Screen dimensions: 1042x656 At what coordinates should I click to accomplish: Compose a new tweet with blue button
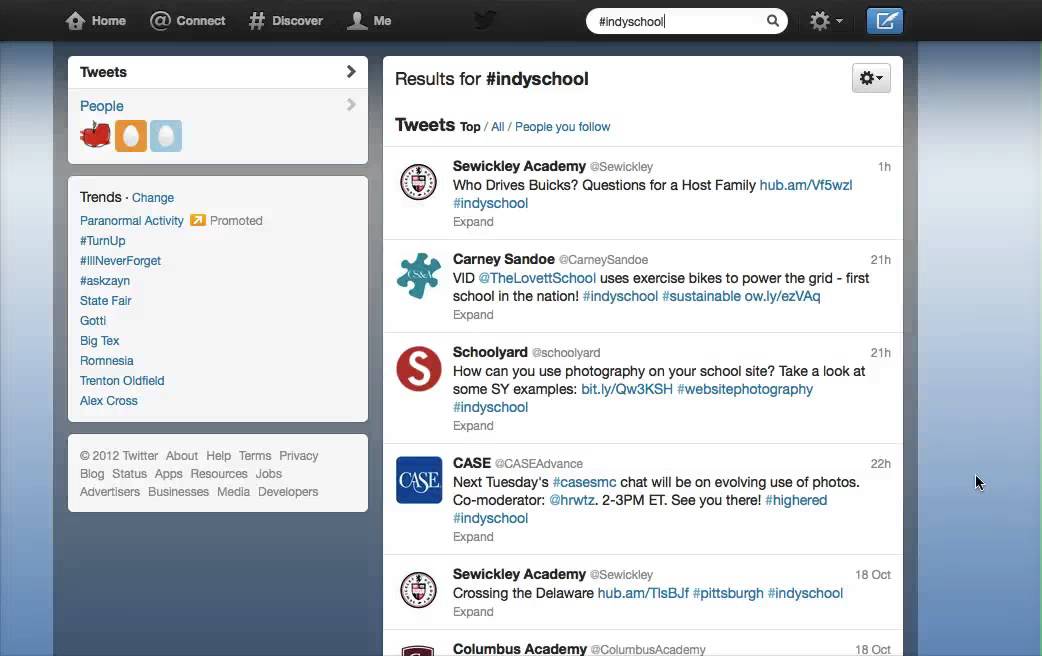(x=885, y=21)
